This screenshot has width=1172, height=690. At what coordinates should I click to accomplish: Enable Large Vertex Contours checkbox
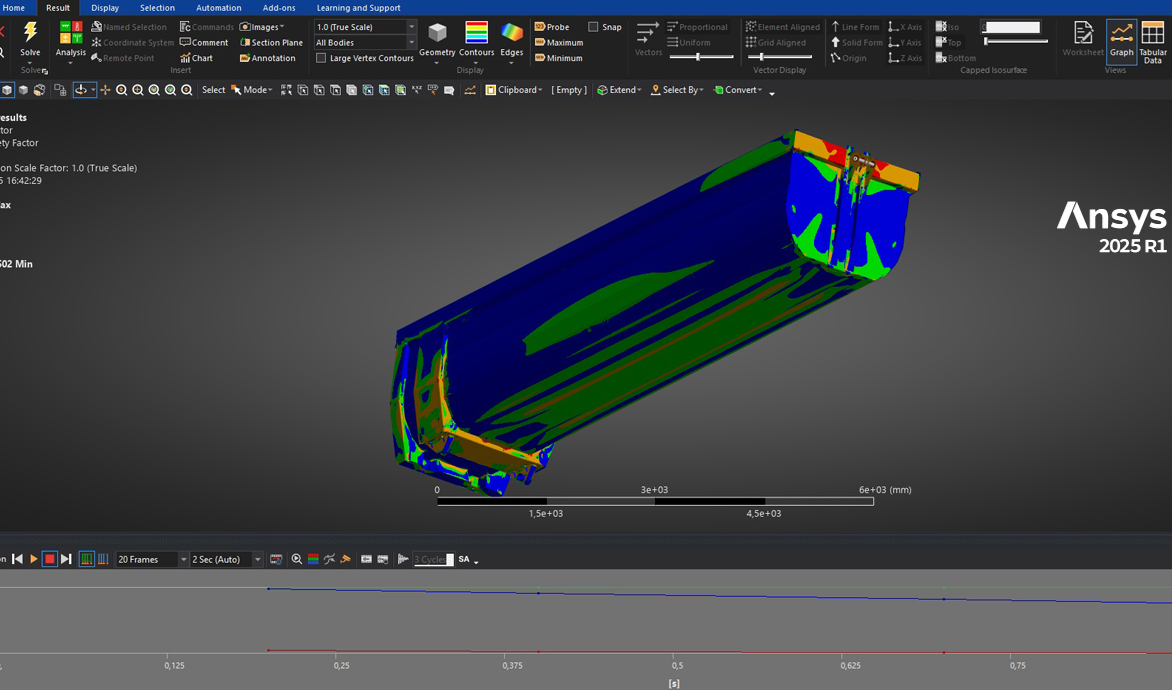(x=321, y=58)
